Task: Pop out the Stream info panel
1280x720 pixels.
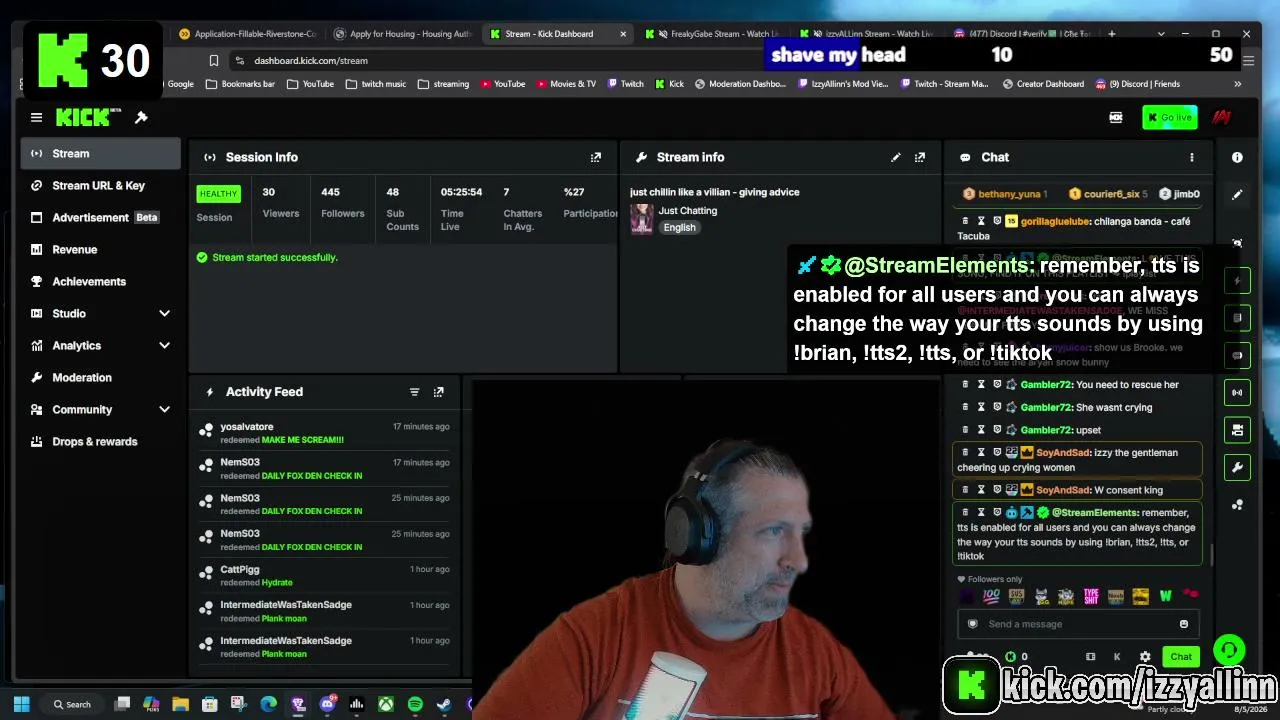Action: click(x=920, y=157)
